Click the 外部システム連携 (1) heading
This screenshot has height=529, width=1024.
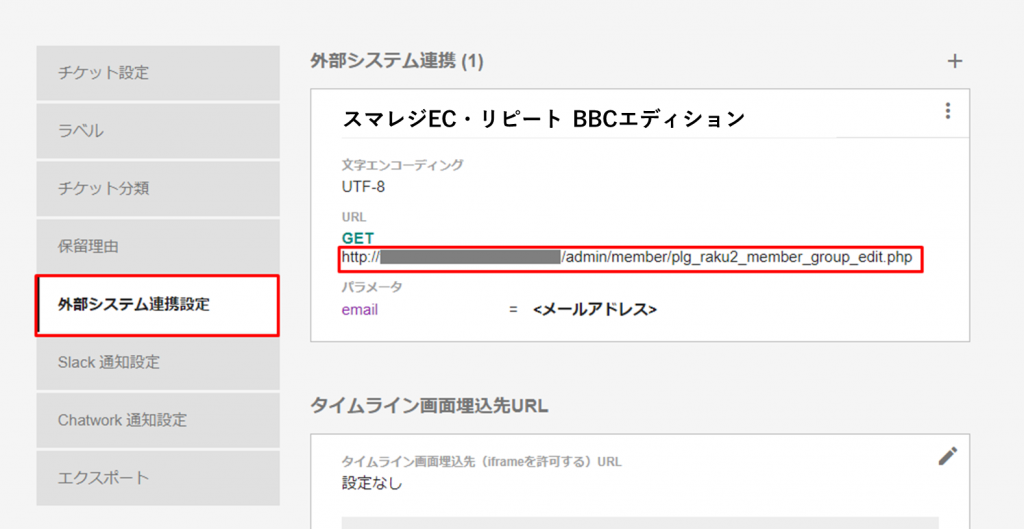pyautogui.click(x=397, y=62)
